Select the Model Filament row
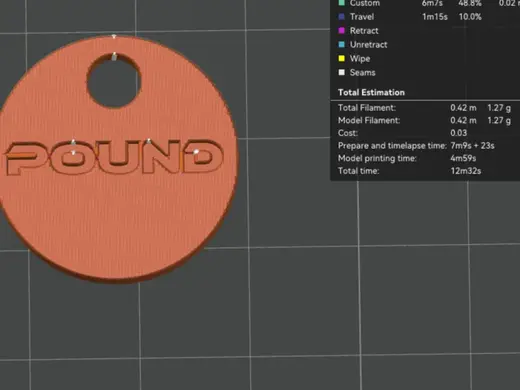Viewport: 520px width, 390px height. tap(424, 120)
